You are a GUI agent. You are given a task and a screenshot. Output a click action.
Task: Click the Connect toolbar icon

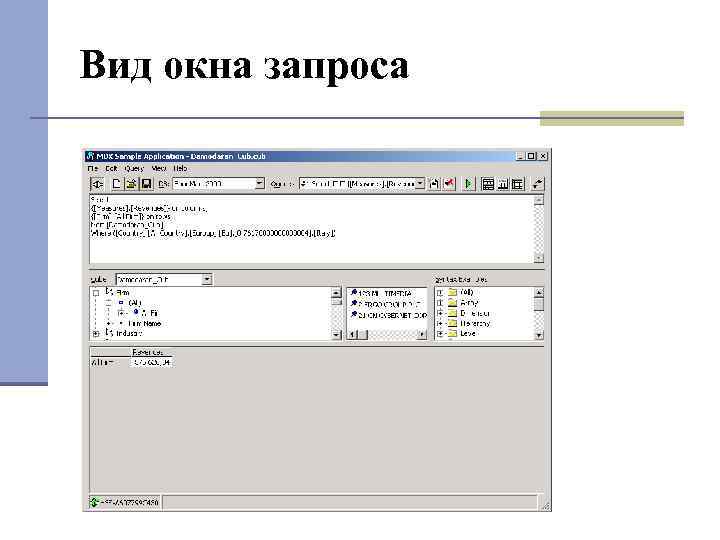97,184
